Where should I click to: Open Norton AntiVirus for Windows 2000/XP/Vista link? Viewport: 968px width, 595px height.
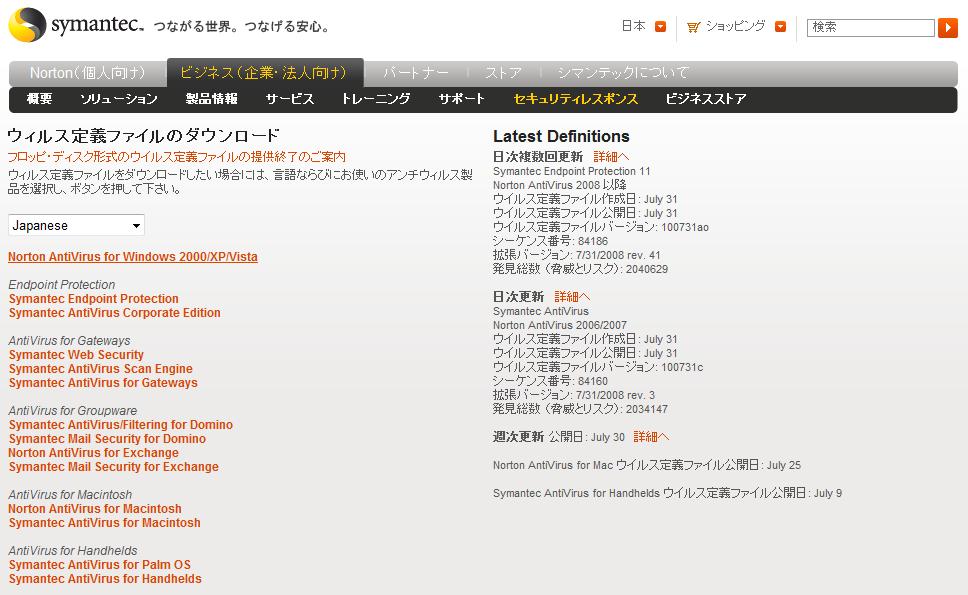[x=133, y=257]
